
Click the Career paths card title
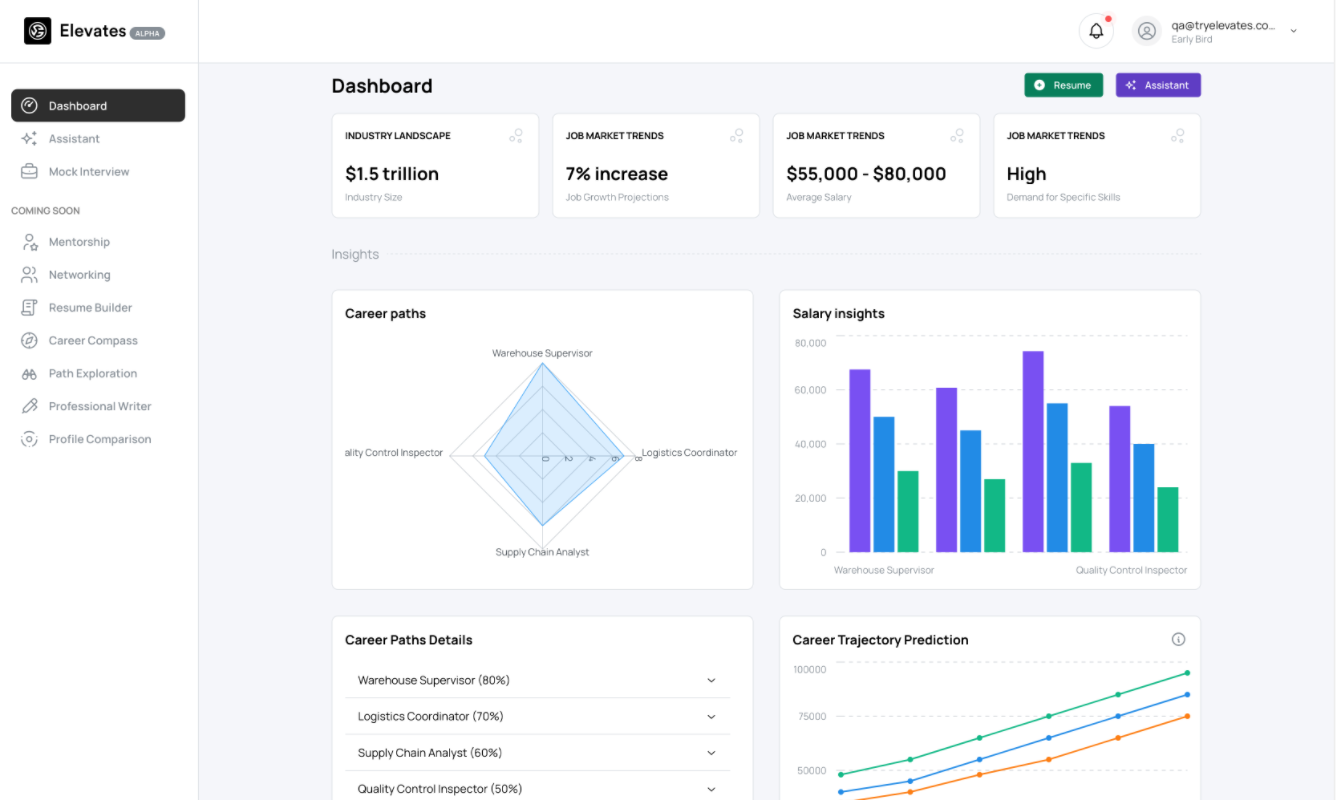point(385,314)
